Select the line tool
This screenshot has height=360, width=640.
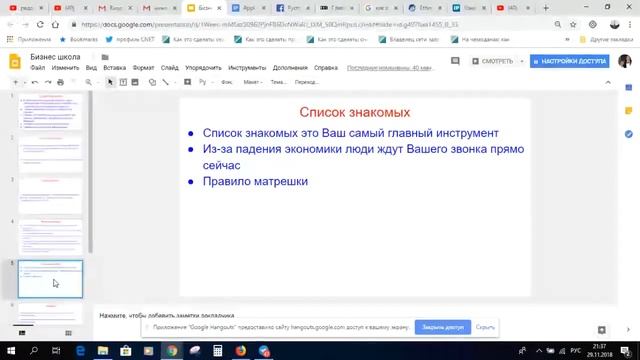click(165, 82)
